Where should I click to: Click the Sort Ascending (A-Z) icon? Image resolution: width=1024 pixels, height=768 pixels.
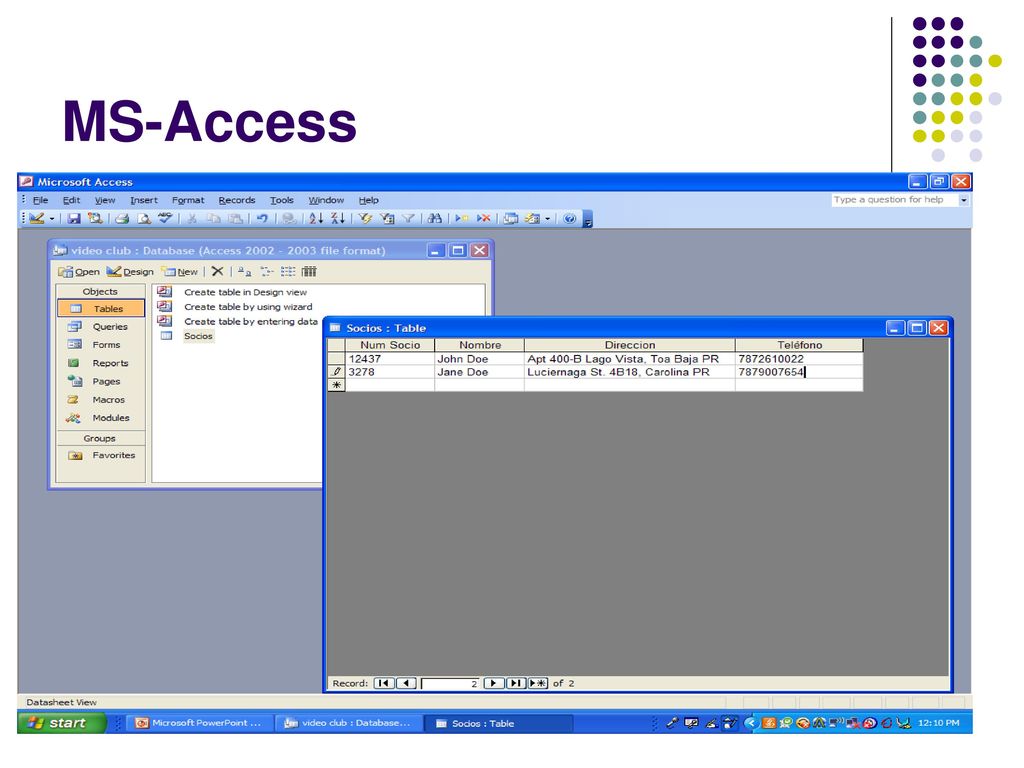(316, 219)
